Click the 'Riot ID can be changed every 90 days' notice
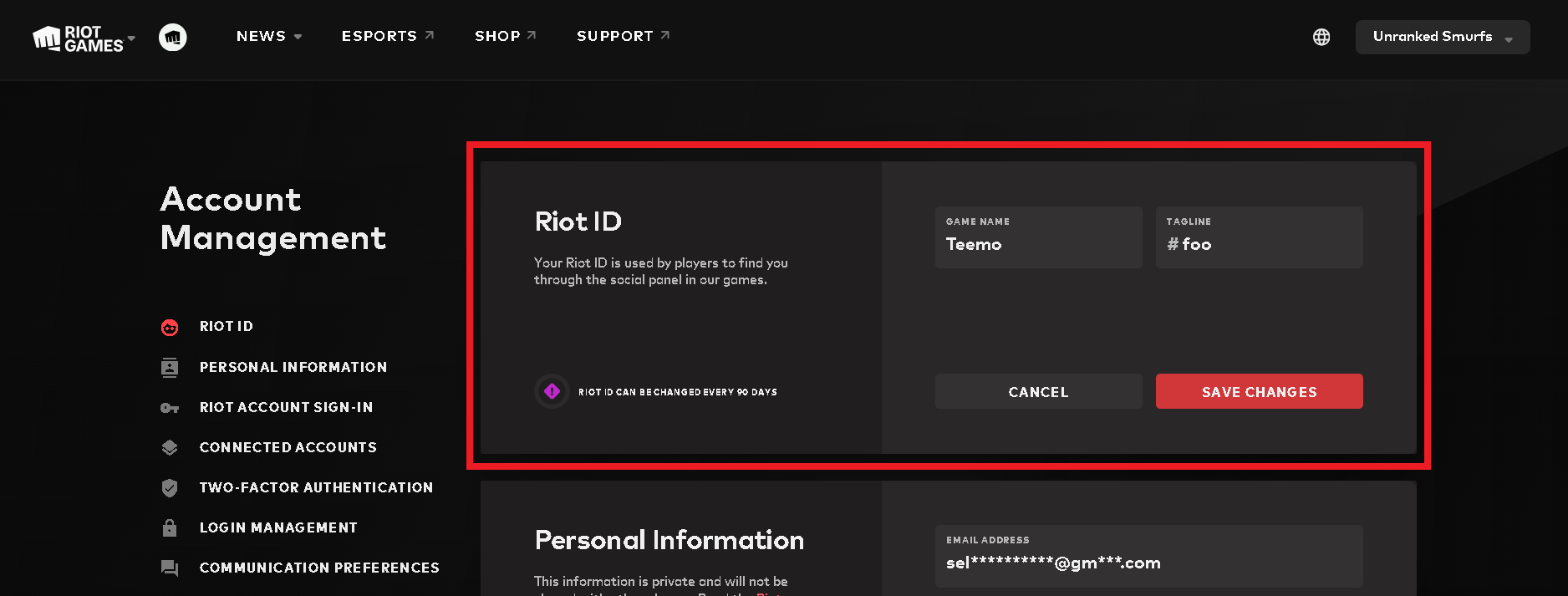The width and height of the screenshot is (1568, 596). [678, 392]
